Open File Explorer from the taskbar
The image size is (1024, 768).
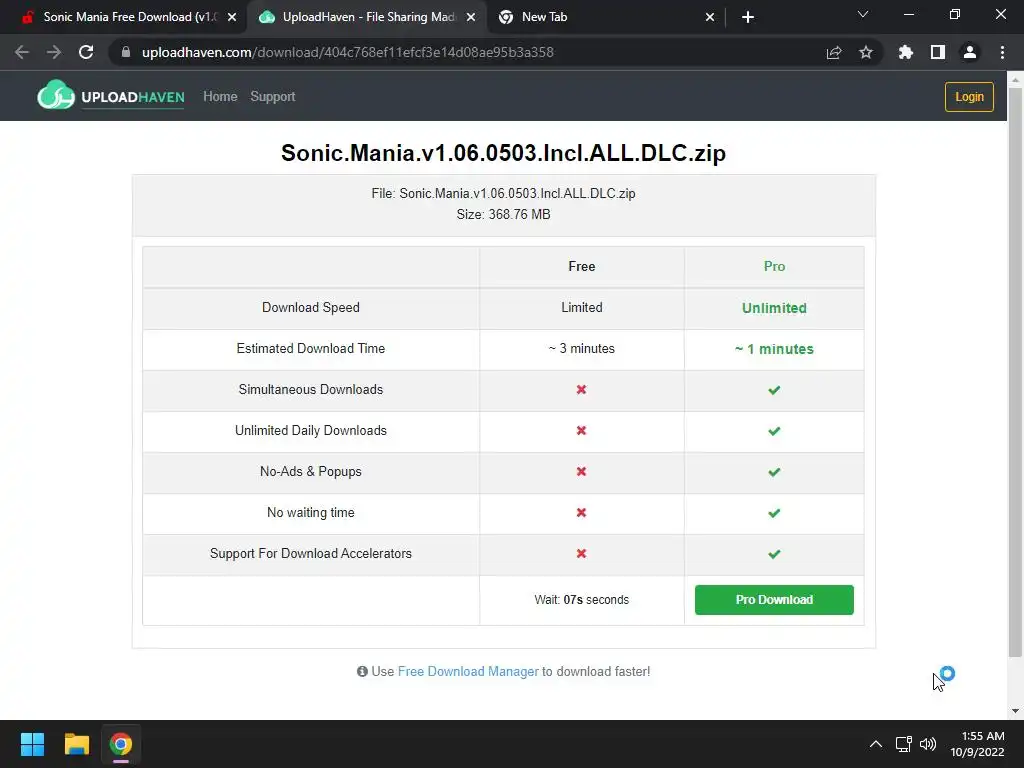pyautogui.click(x=77, y=744)
